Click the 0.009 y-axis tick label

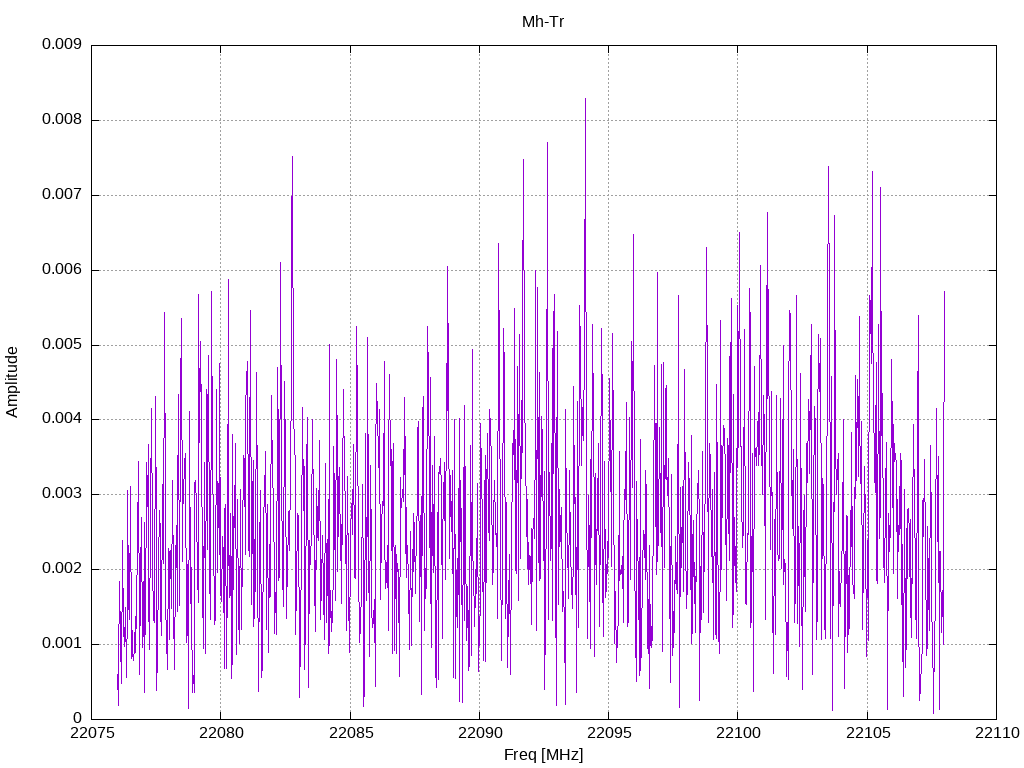click(x=62, y=44)
